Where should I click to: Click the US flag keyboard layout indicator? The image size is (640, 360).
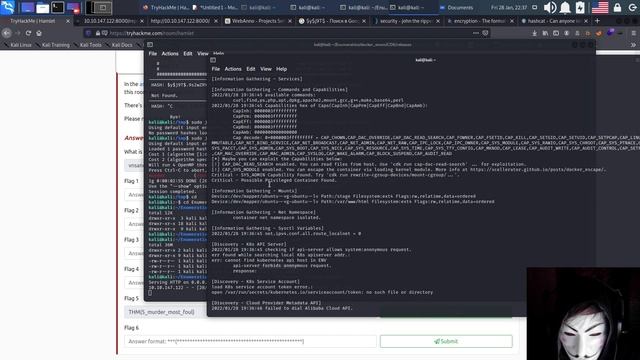pyautogui.click(x=600, y=7)
